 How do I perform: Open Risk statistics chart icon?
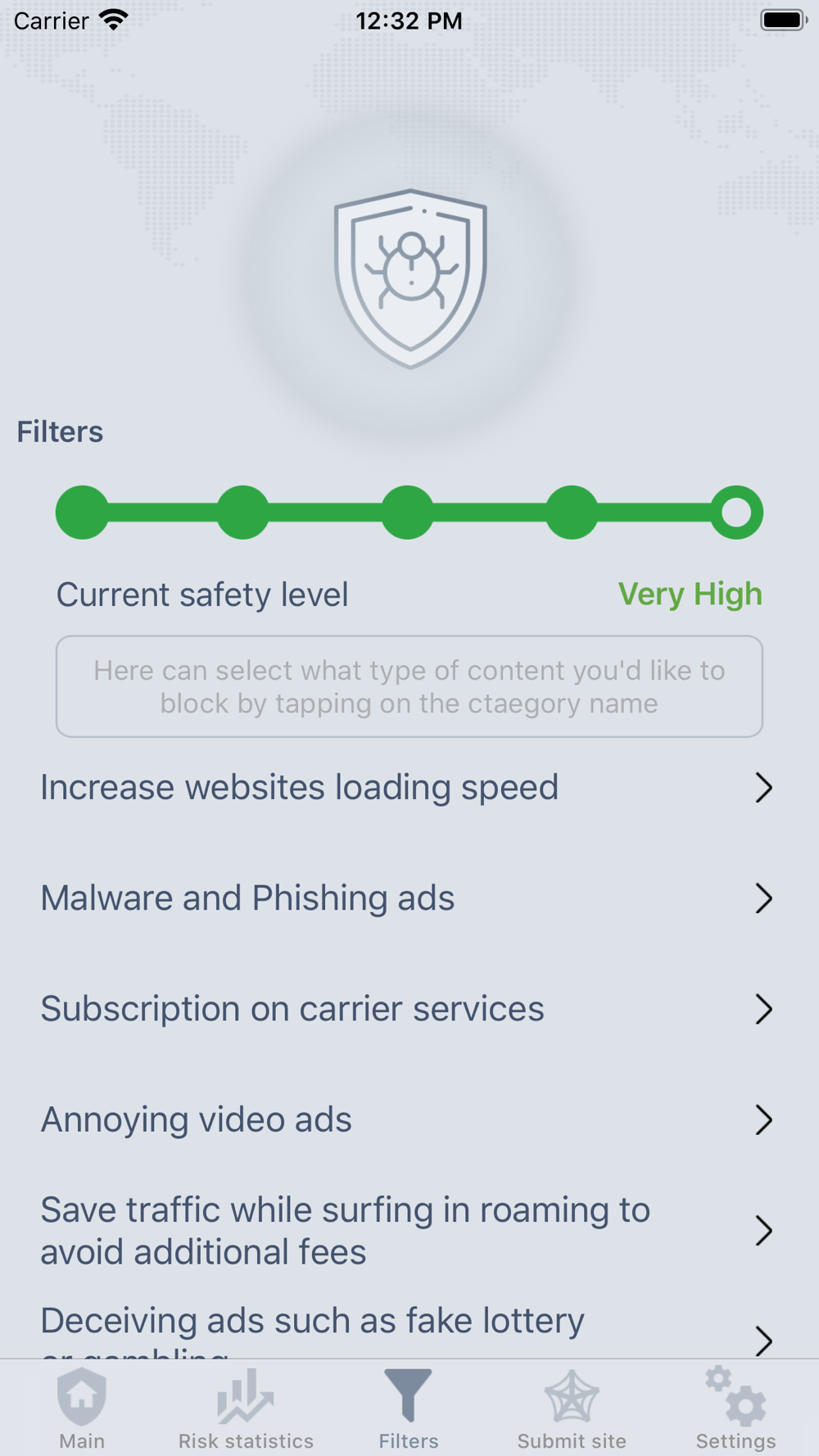[x=245, y=1396]
